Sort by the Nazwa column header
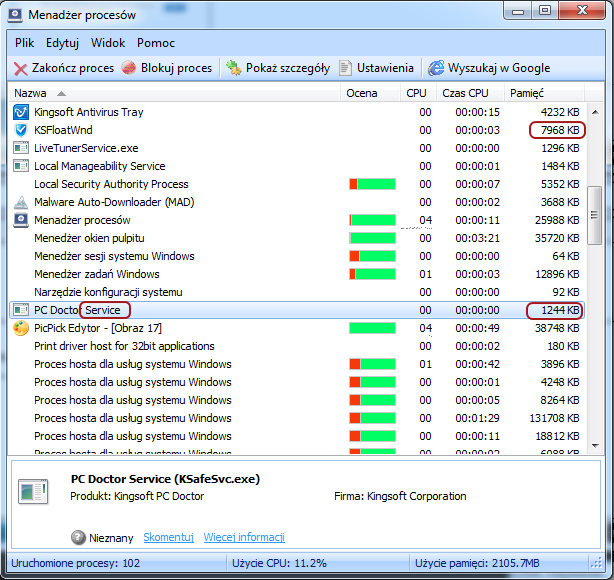This screenshot has width=614, height=580. [x=174, y=93]
